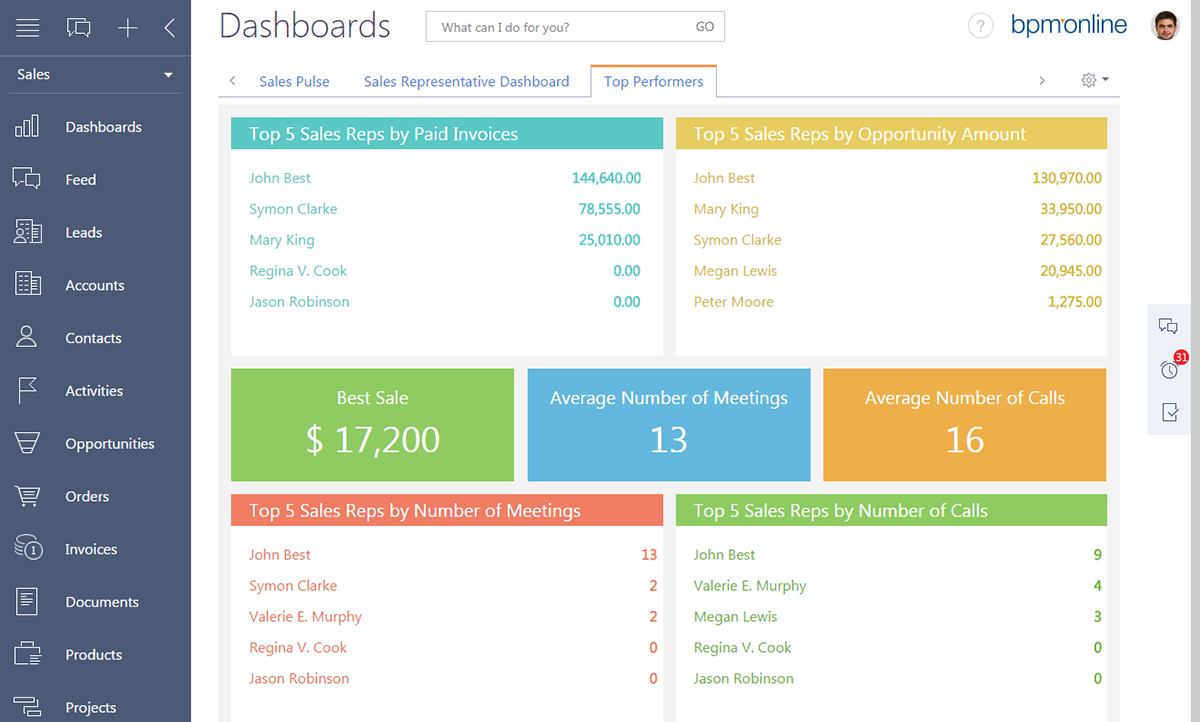The height and width of the screenshot is (722, 1200).
Task: Open the Invoices section icon
Action: coord(27,549)
